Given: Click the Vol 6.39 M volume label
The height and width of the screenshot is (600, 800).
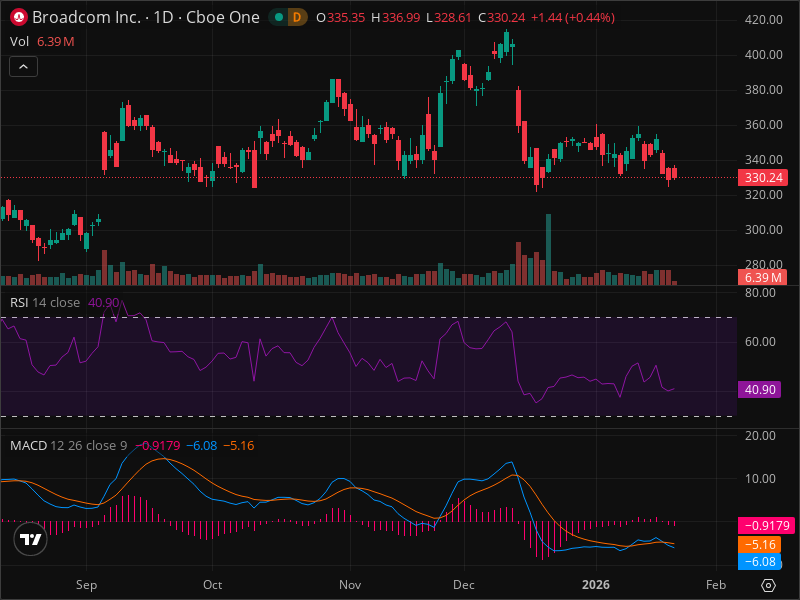Looking at the screenshot, I should pos(42,42).
